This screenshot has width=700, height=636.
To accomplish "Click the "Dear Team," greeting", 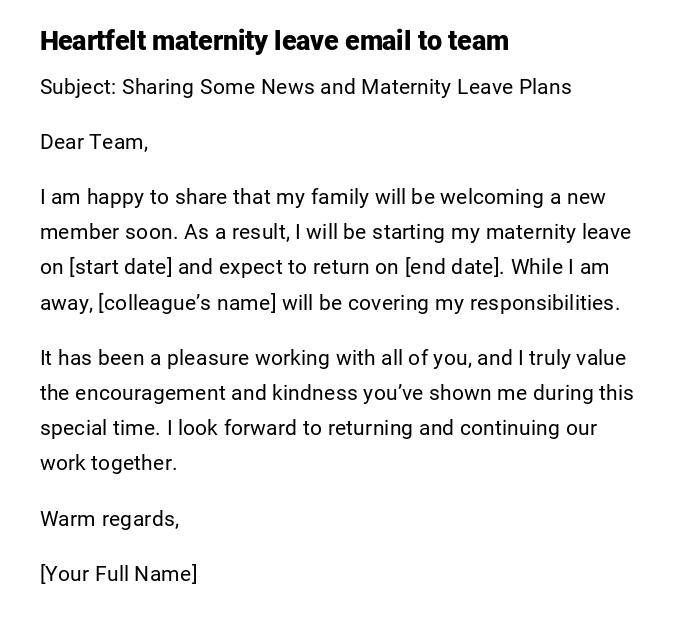I will click(94, 142).
